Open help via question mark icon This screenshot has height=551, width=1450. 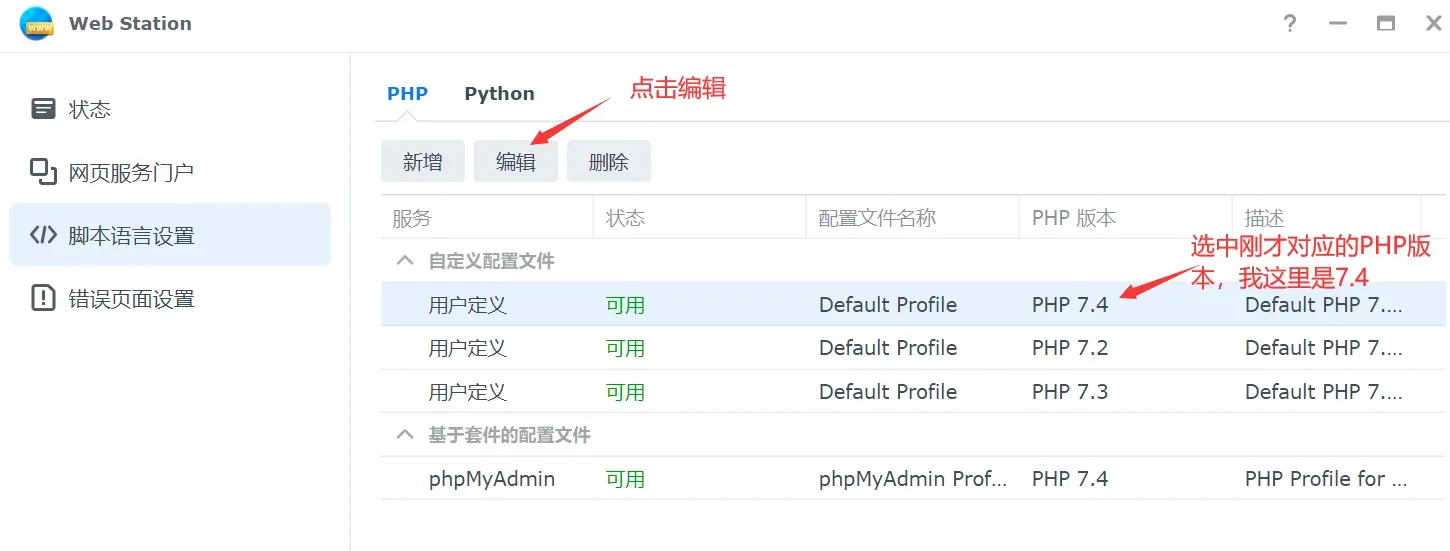point(1291,24)
